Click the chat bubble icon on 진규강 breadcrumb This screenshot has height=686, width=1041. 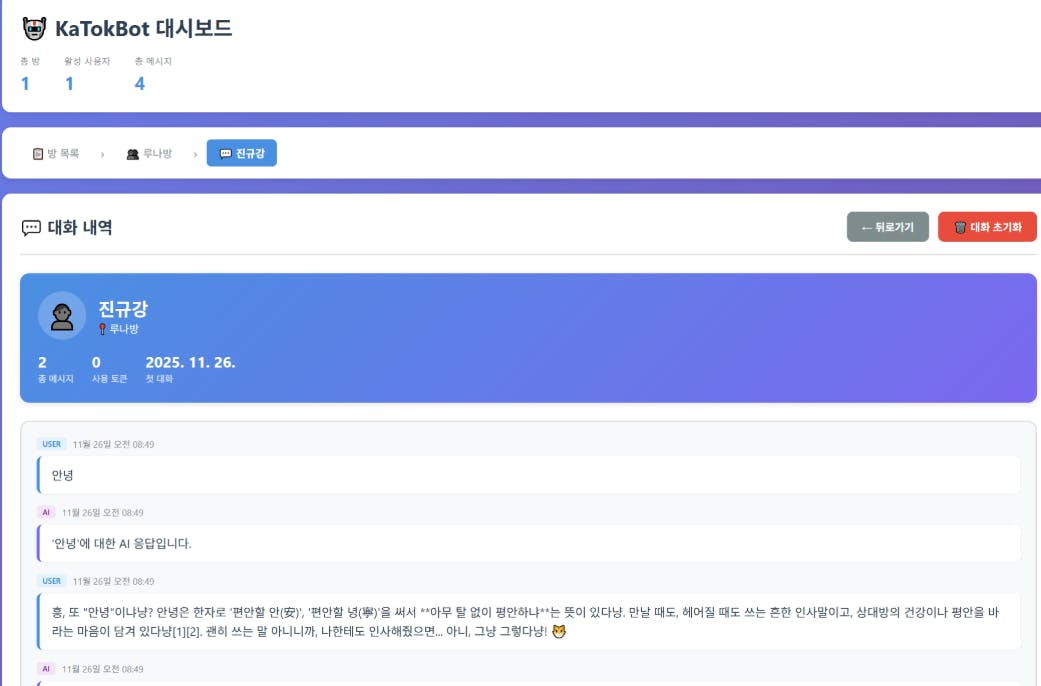225,153
